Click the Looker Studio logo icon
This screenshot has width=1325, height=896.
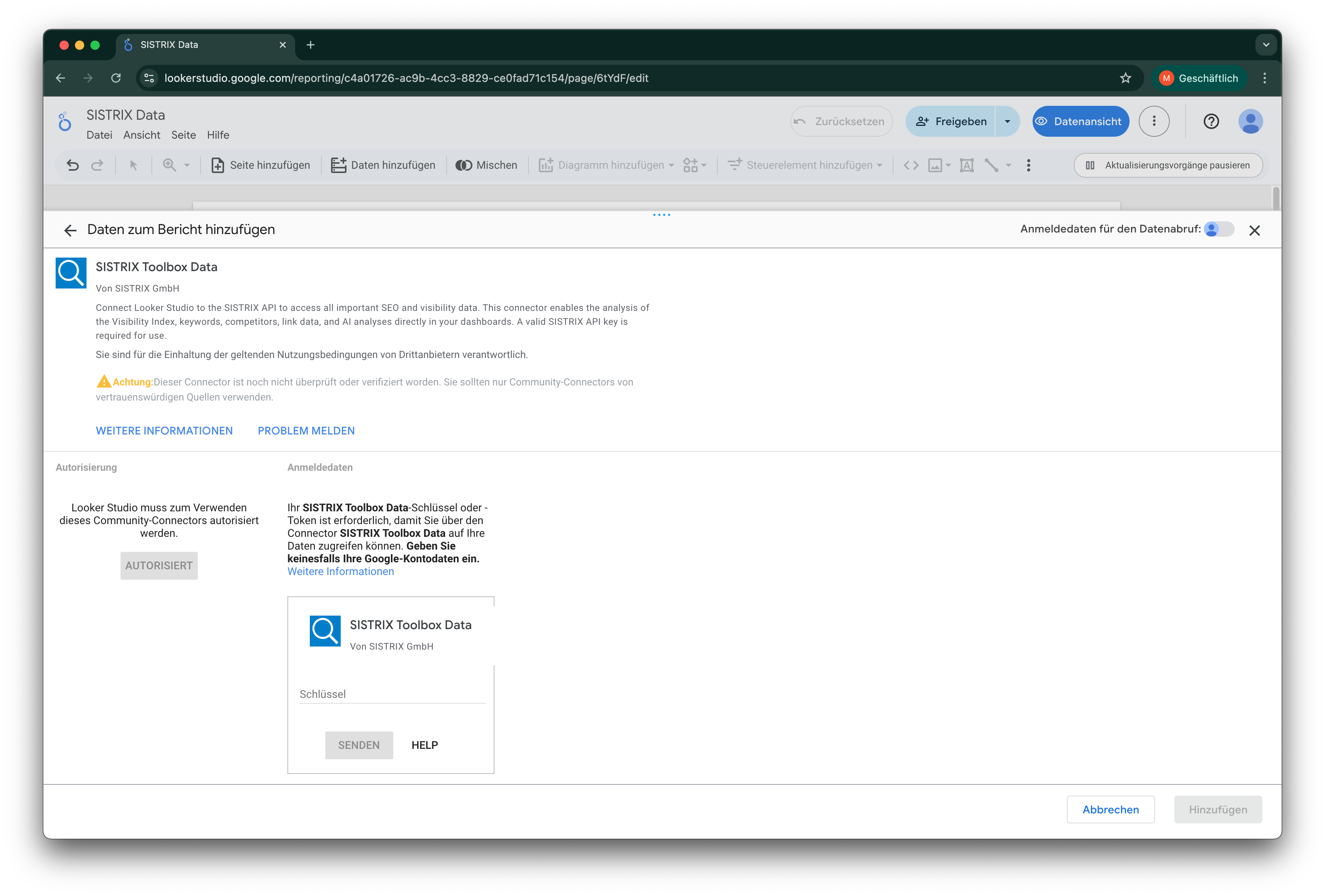[65, 121]
